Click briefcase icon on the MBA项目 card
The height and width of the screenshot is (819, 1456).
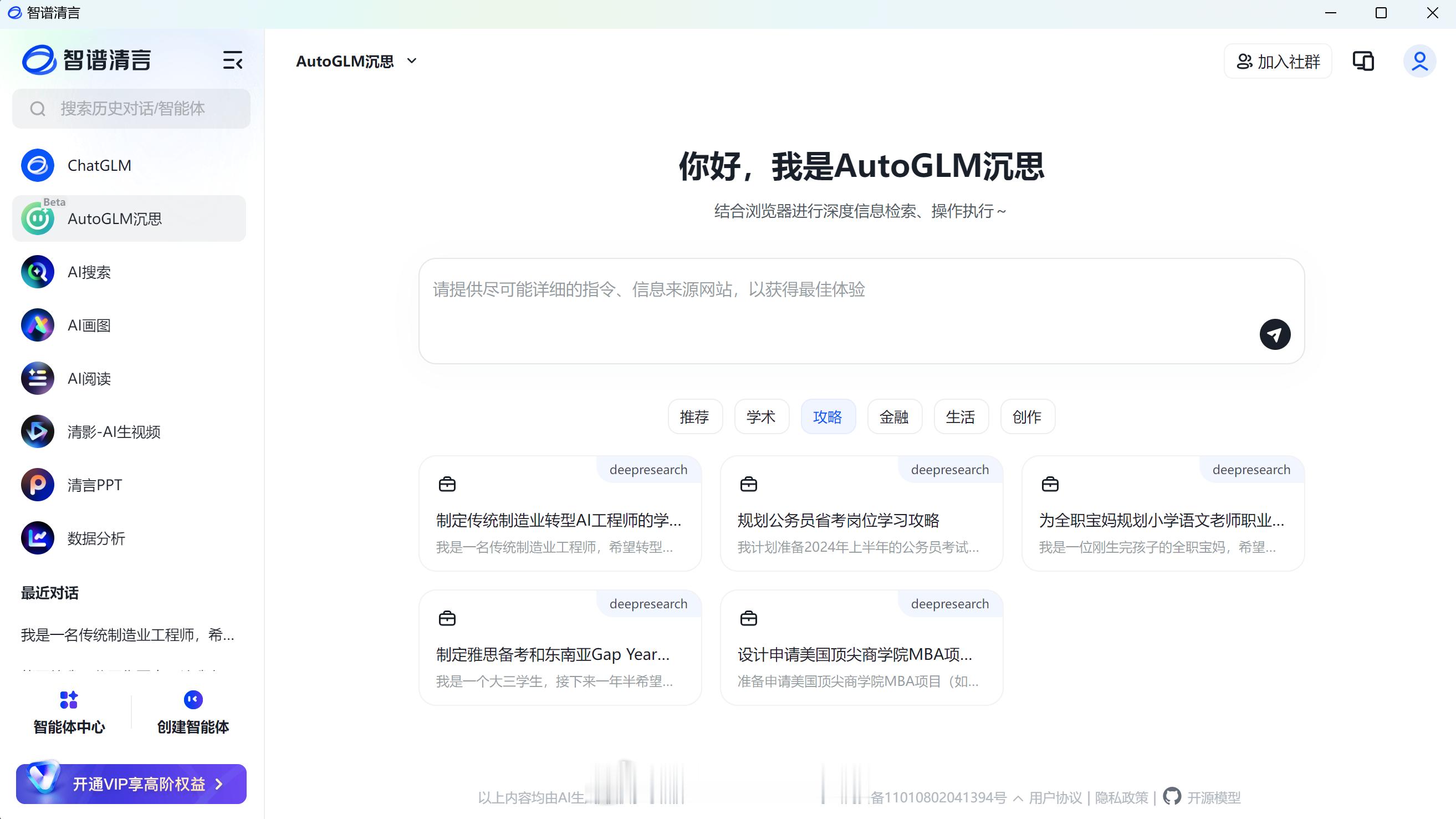[x=748, y=618]
